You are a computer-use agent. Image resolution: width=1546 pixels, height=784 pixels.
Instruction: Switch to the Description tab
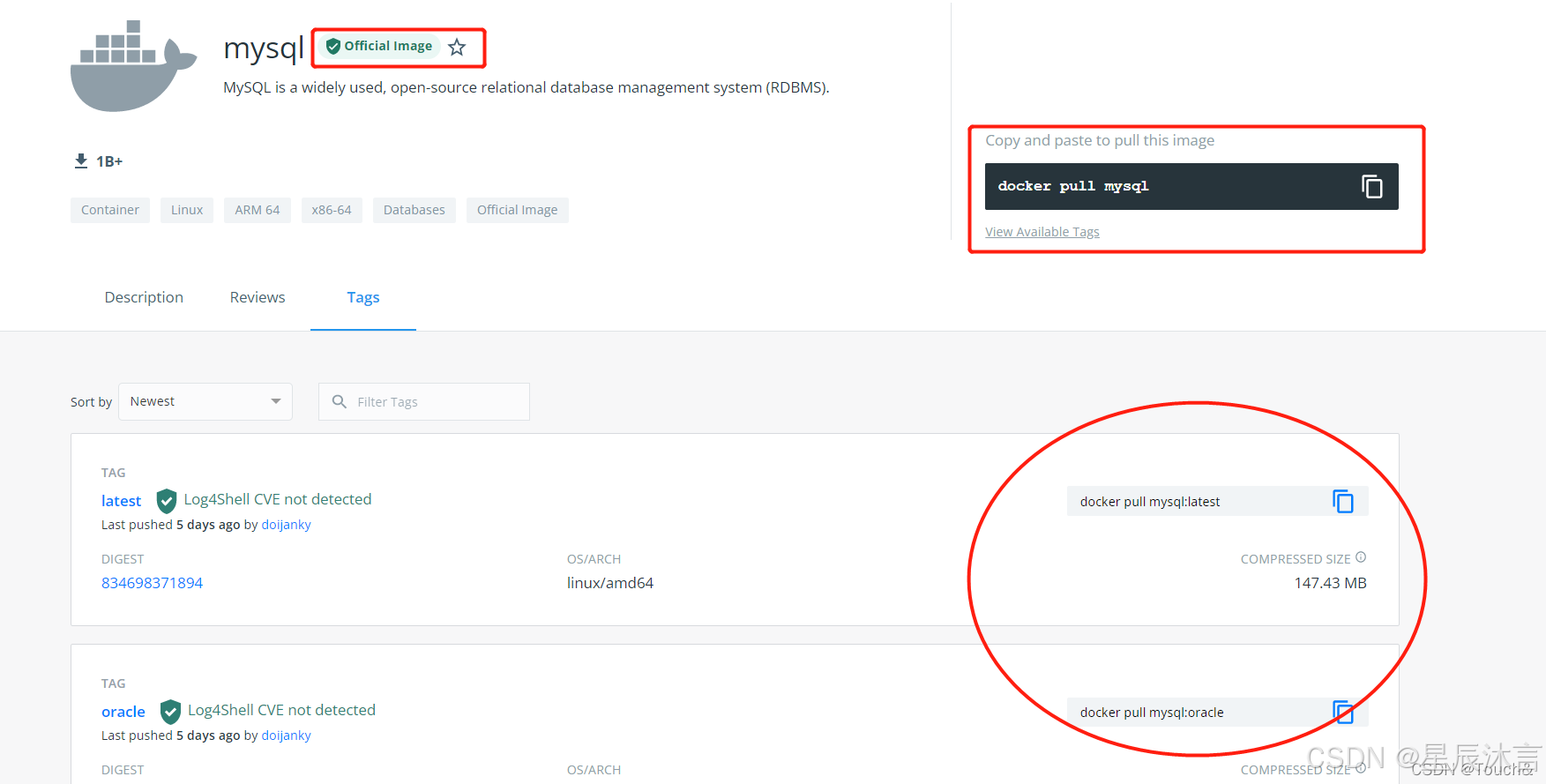click(x=144, y=297)
